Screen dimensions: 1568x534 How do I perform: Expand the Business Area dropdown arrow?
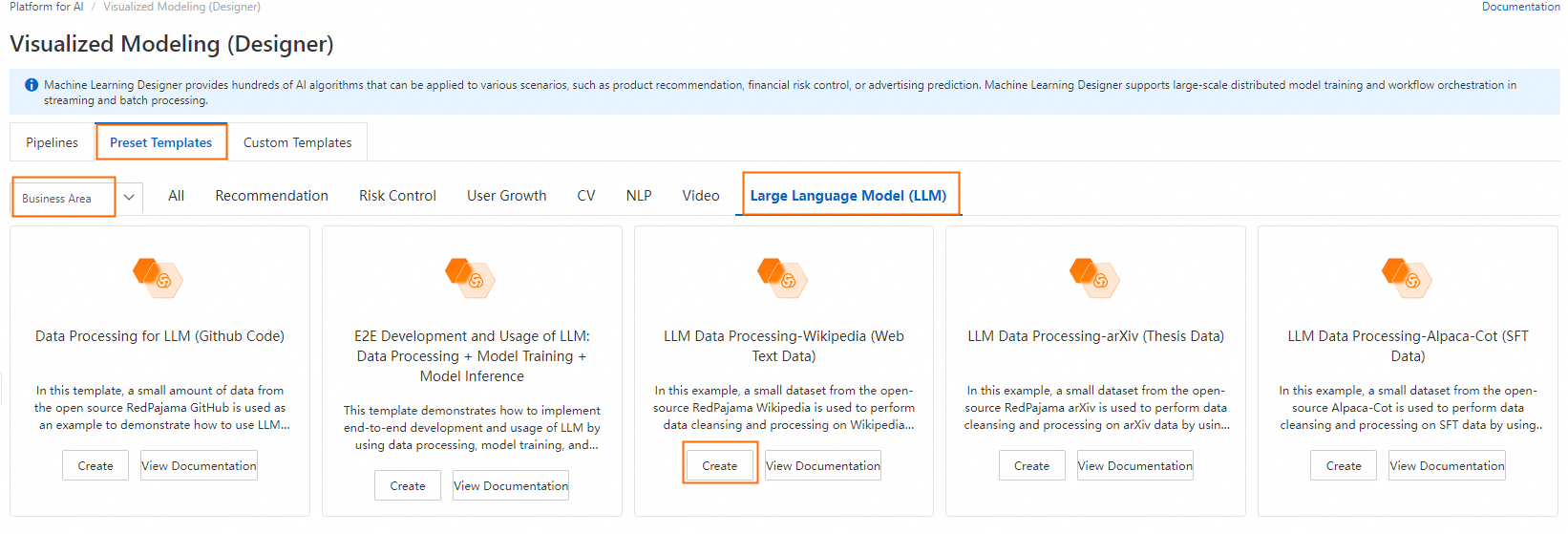129,198
